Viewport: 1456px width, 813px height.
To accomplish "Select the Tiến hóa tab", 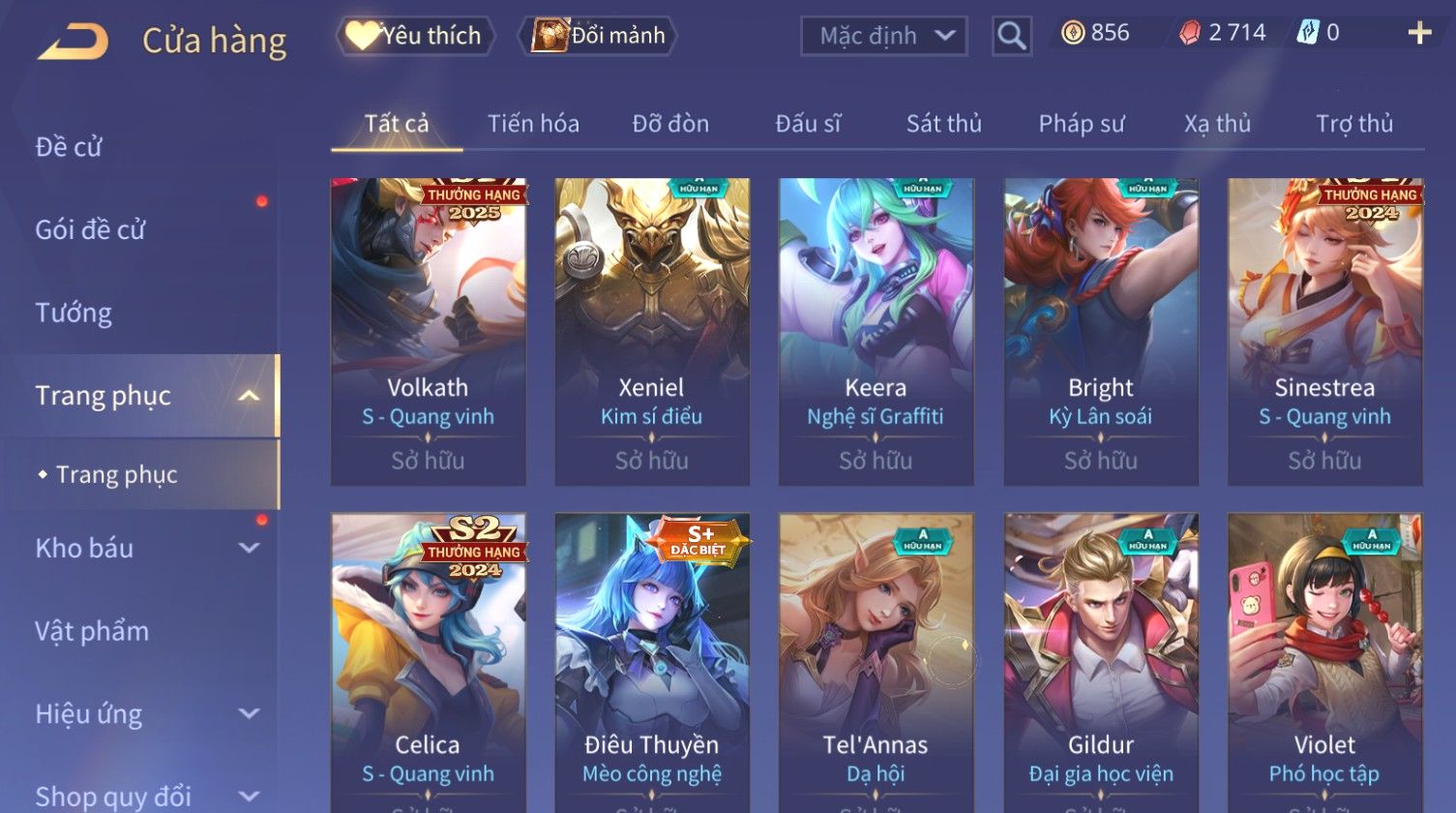I will pyautogui.click(x=533, y=124).
